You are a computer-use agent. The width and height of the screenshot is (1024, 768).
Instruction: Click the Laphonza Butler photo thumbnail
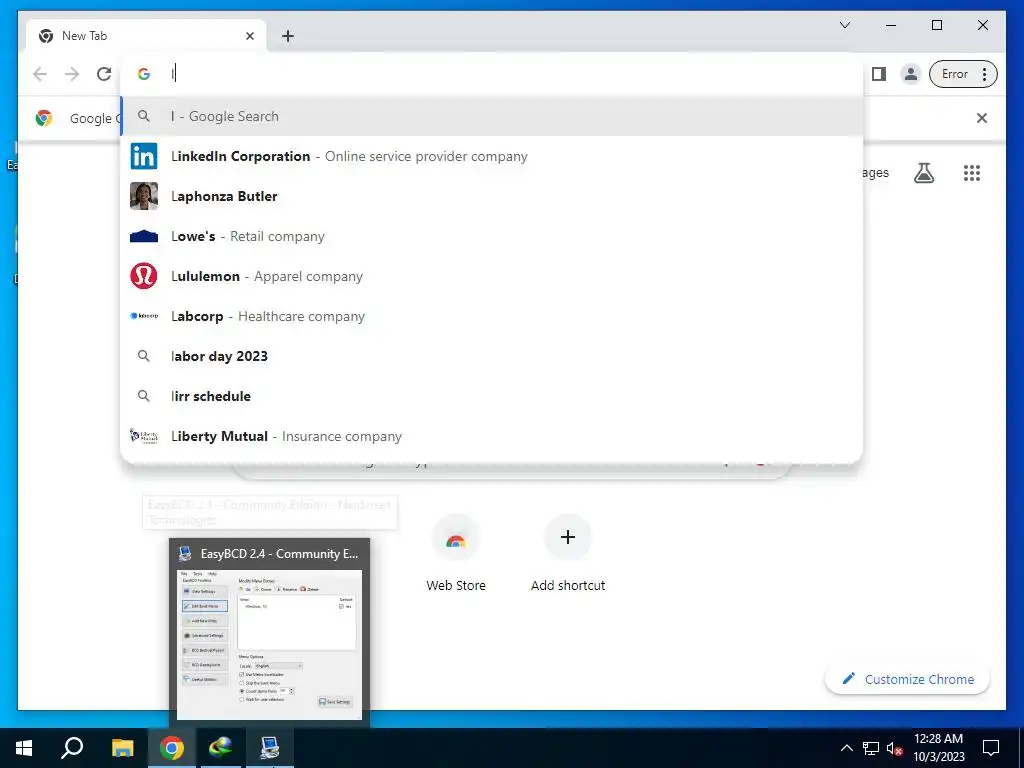pos(144,197)
